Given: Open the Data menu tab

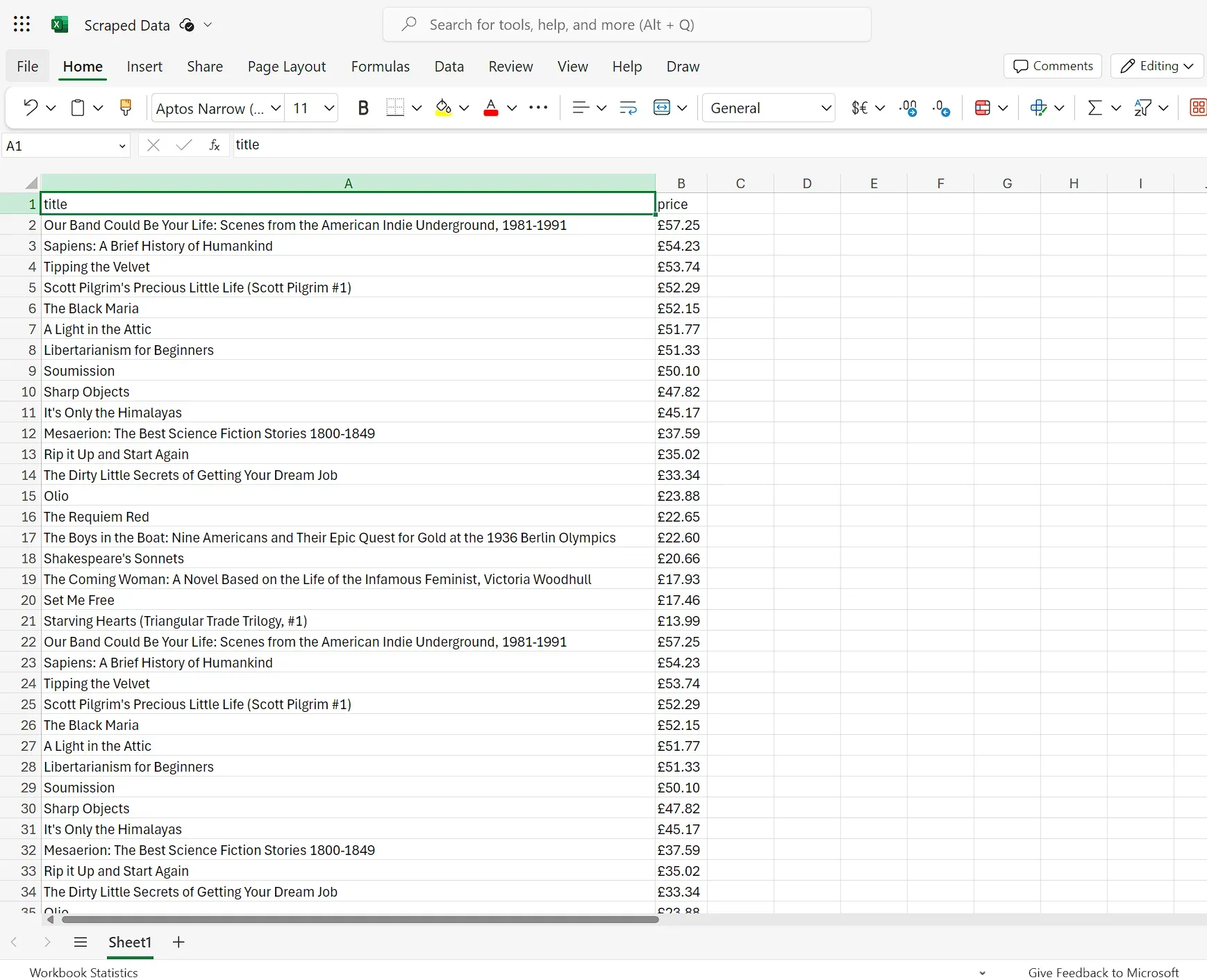Looking at the screenshot, I should (x=449, y=66).
